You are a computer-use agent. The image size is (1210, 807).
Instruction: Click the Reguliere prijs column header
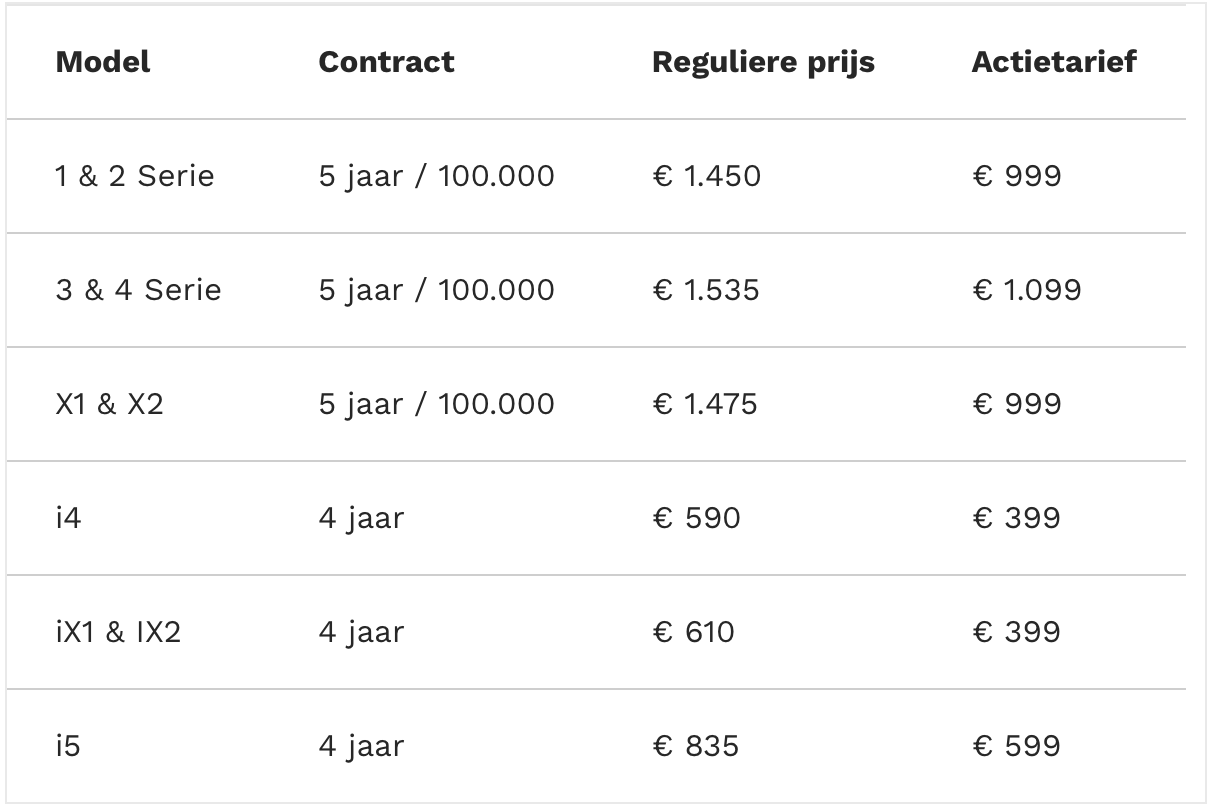pyautogui.click(x=763, y=62)
